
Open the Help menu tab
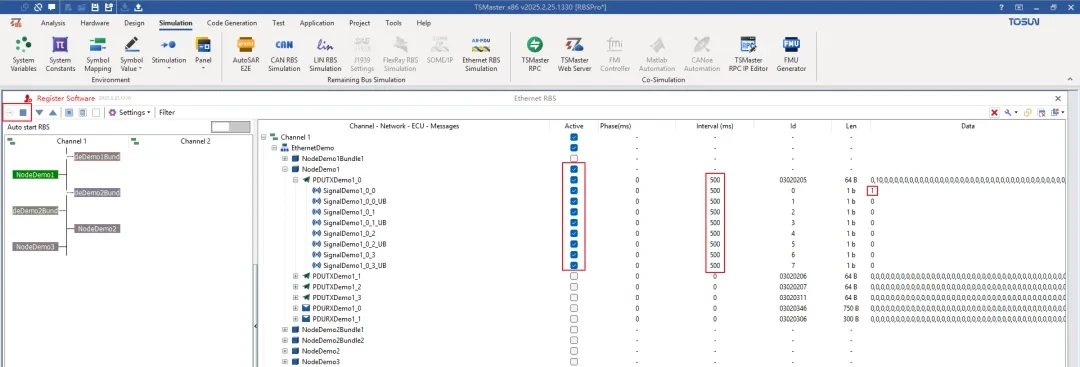pos(424,23)
